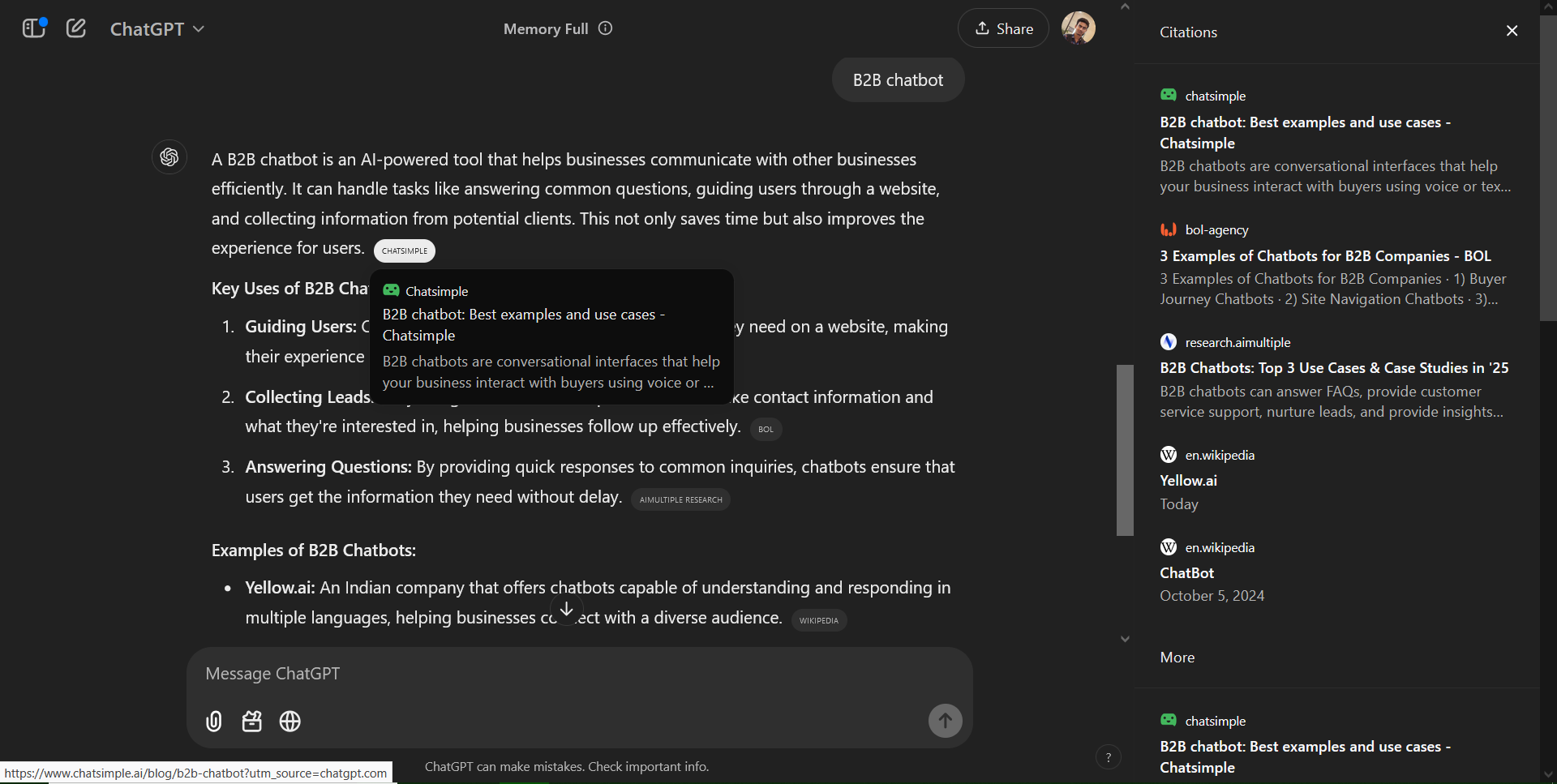Open the toolbox icon in the message bar
Viewport: 1557px width, 784px height.
click(251, 721)
